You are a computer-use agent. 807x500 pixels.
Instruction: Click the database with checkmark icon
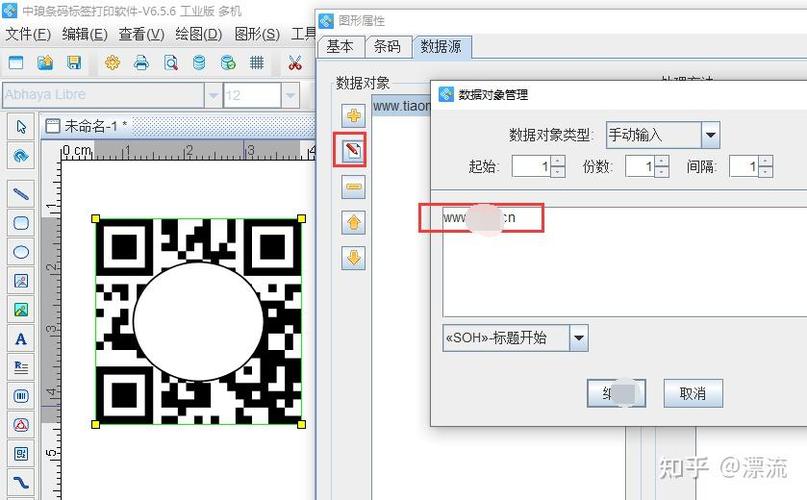point(227,63)
